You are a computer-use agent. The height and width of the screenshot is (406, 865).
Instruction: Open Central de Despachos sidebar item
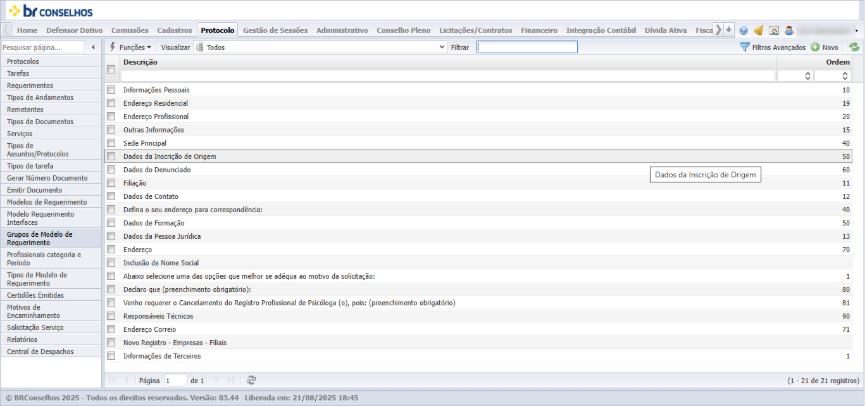[51, 351]
